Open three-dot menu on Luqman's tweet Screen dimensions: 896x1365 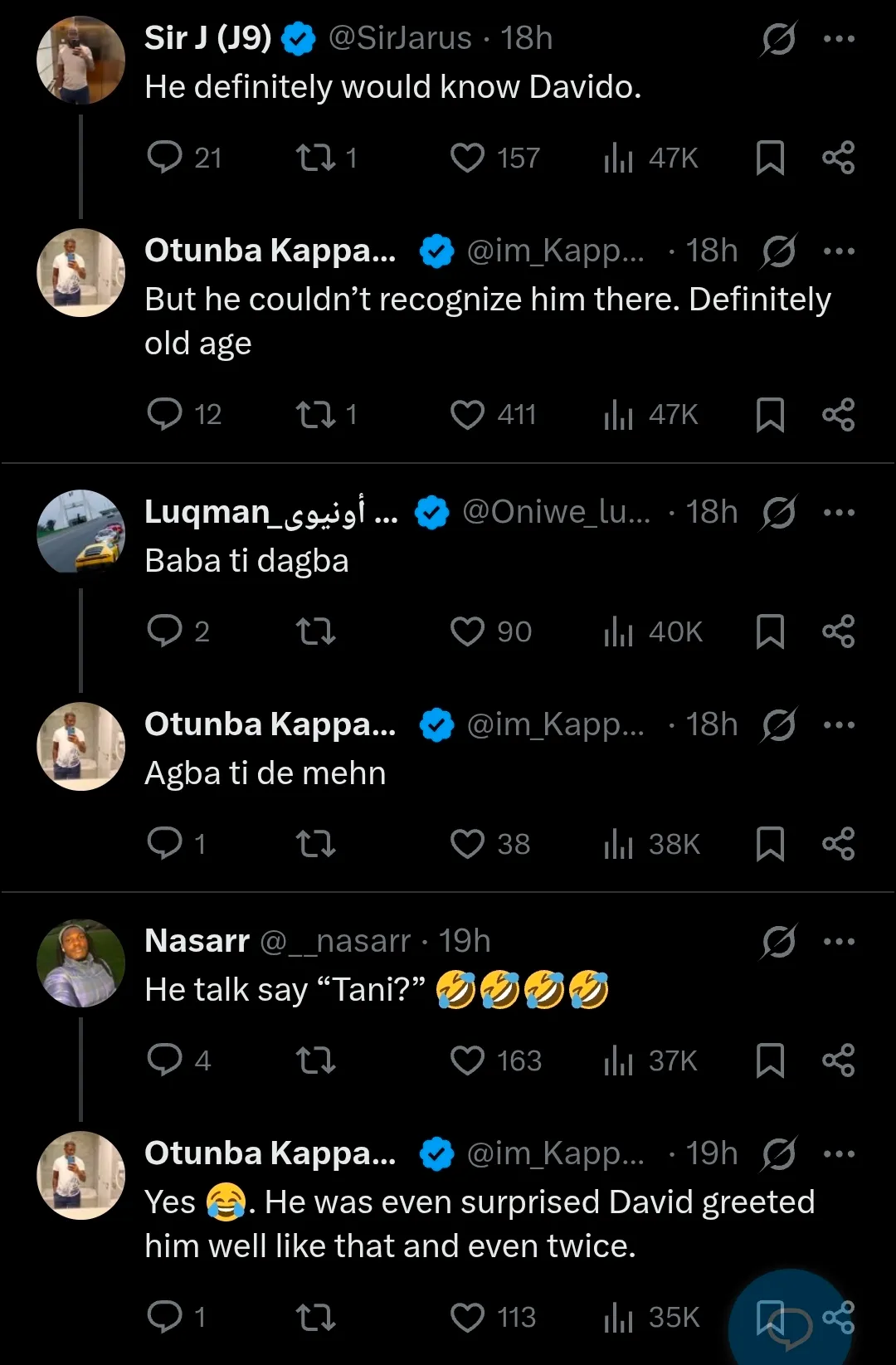(x=839, y=512)
